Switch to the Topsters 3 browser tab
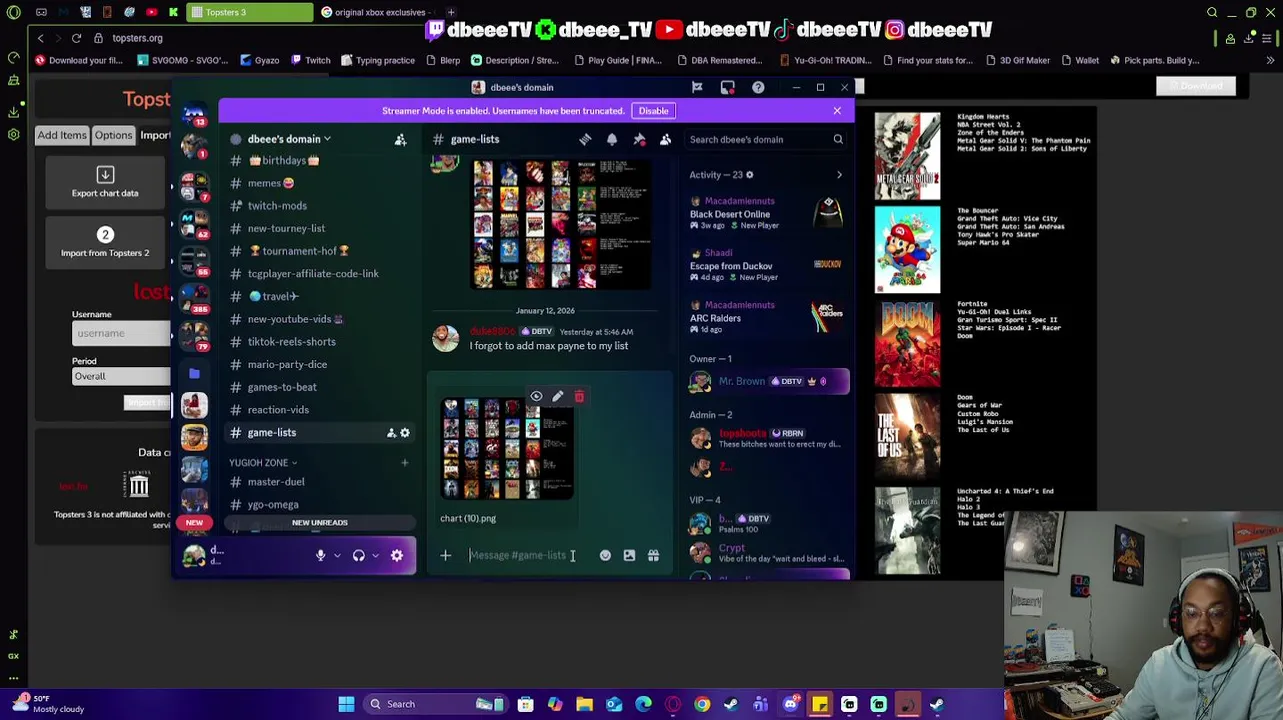The height and width of the screenshot is (720, 1283). pos(249,12)
